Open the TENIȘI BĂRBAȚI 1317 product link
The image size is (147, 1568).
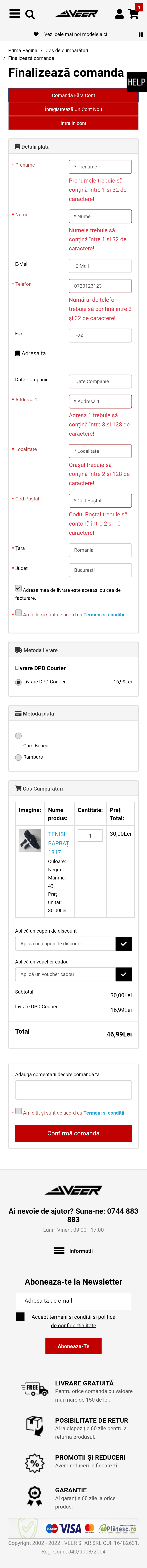(x=60, y=843)
